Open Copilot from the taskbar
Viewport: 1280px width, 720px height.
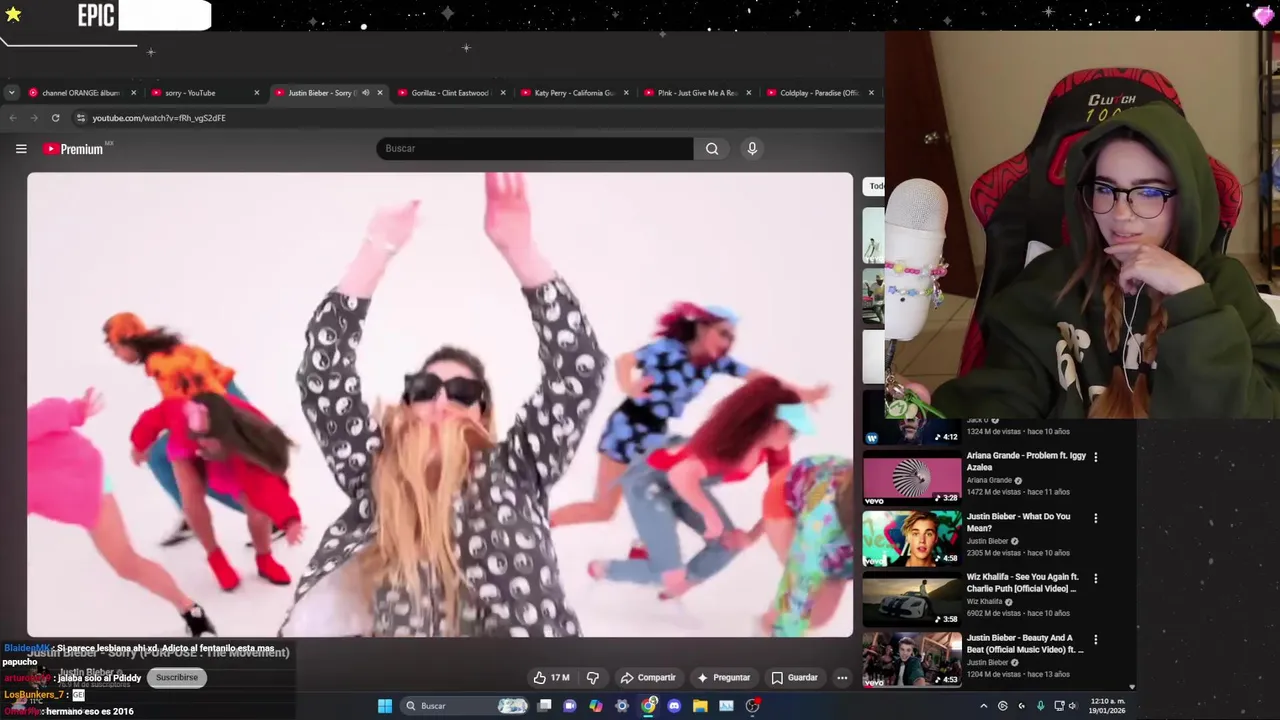pyautogui.click(x=596, y=706)
